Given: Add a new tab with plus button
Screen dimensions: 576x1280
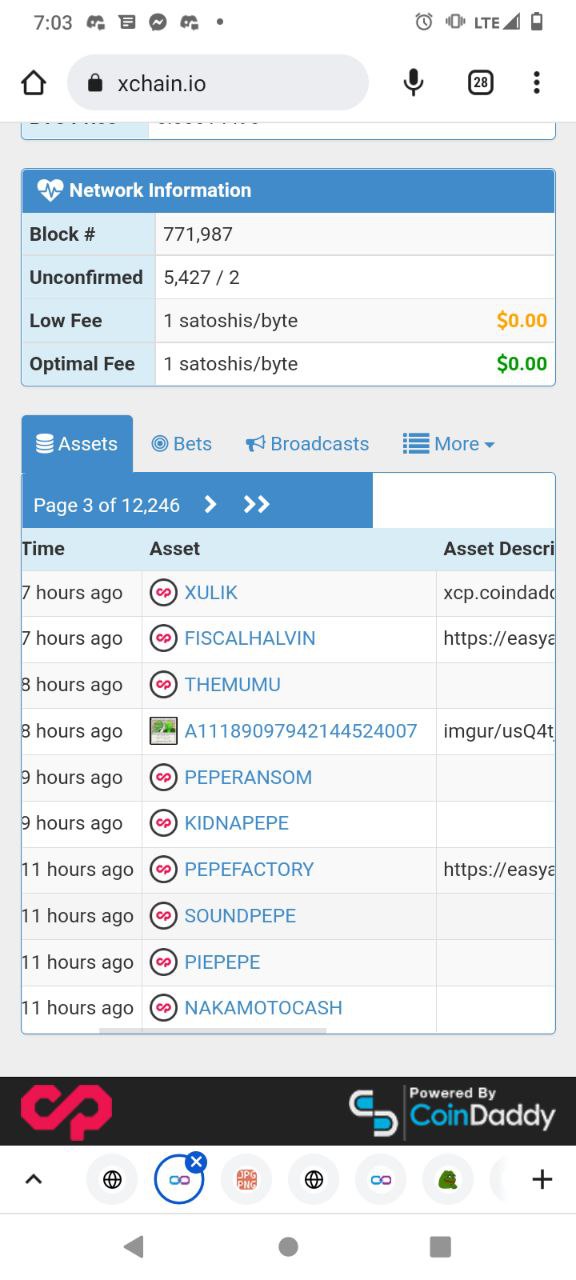Looking at the screenshot, I should point(542,1180).
